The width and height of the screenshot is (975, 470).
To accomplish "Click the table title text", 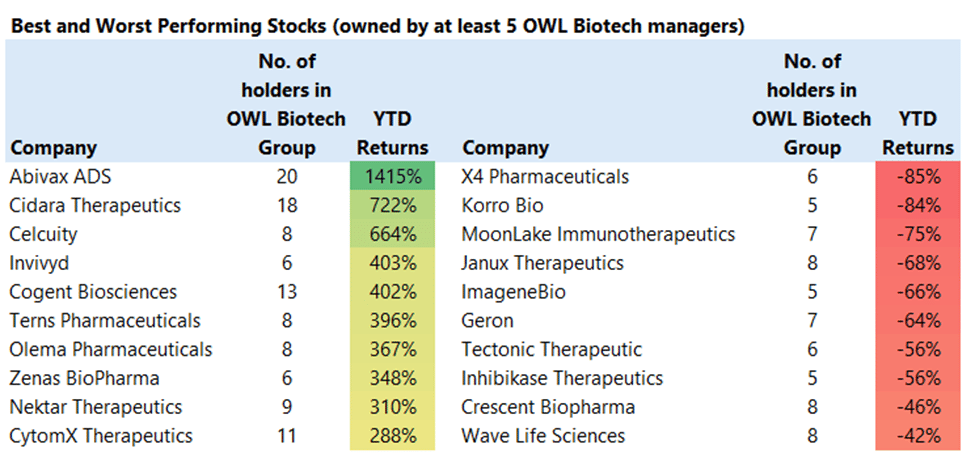I will pyautogui.click(x=378, y=27).
